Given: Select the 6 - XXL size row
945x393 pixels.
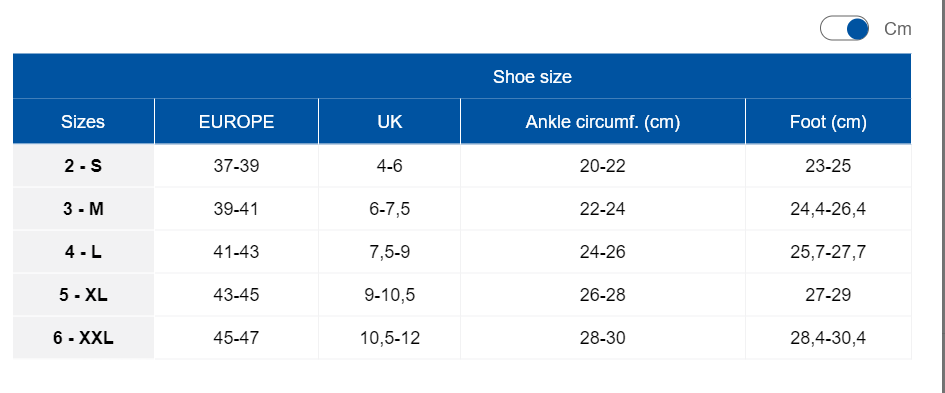Looking at the screenshot, I should tap(462, 338).
